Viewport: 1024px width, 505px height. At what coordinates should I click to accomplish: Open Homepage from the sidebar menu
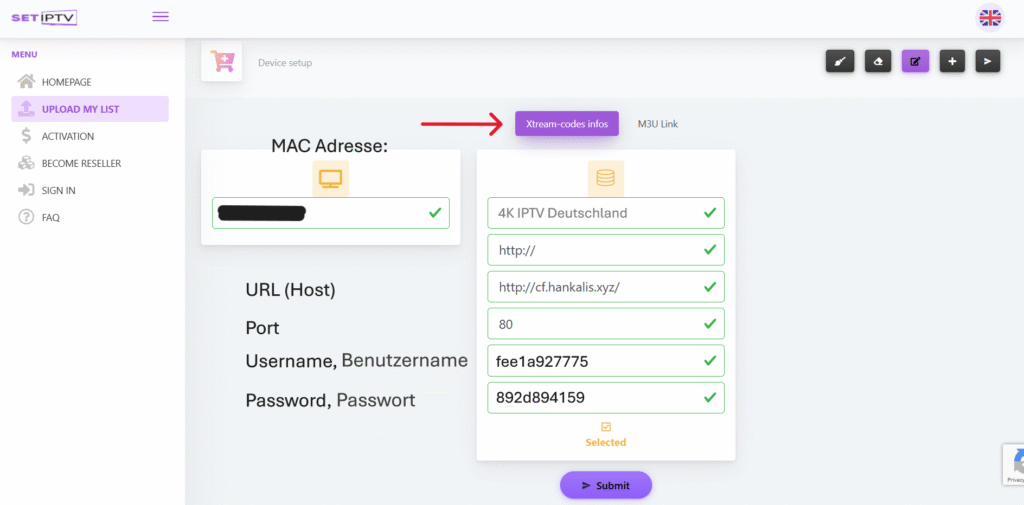(x=66, y=82)
